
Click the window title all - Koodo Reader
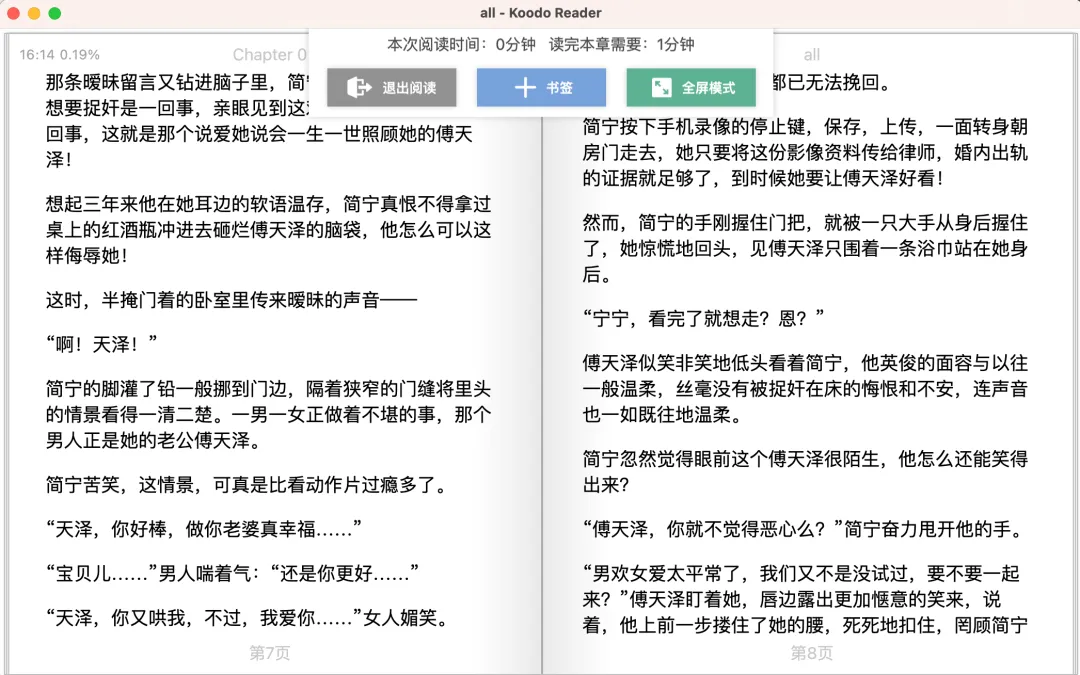pos(541,13)
